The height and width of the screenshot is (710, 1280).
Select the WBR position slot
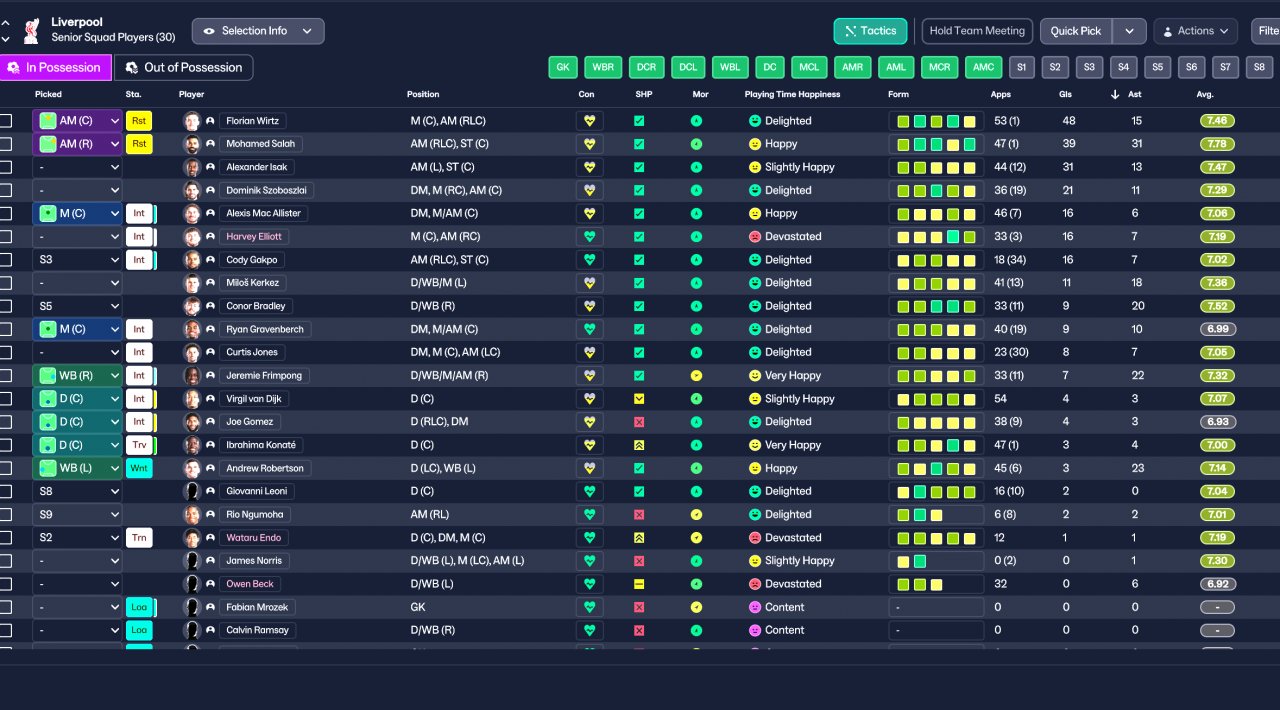click(x=603, y=67)
